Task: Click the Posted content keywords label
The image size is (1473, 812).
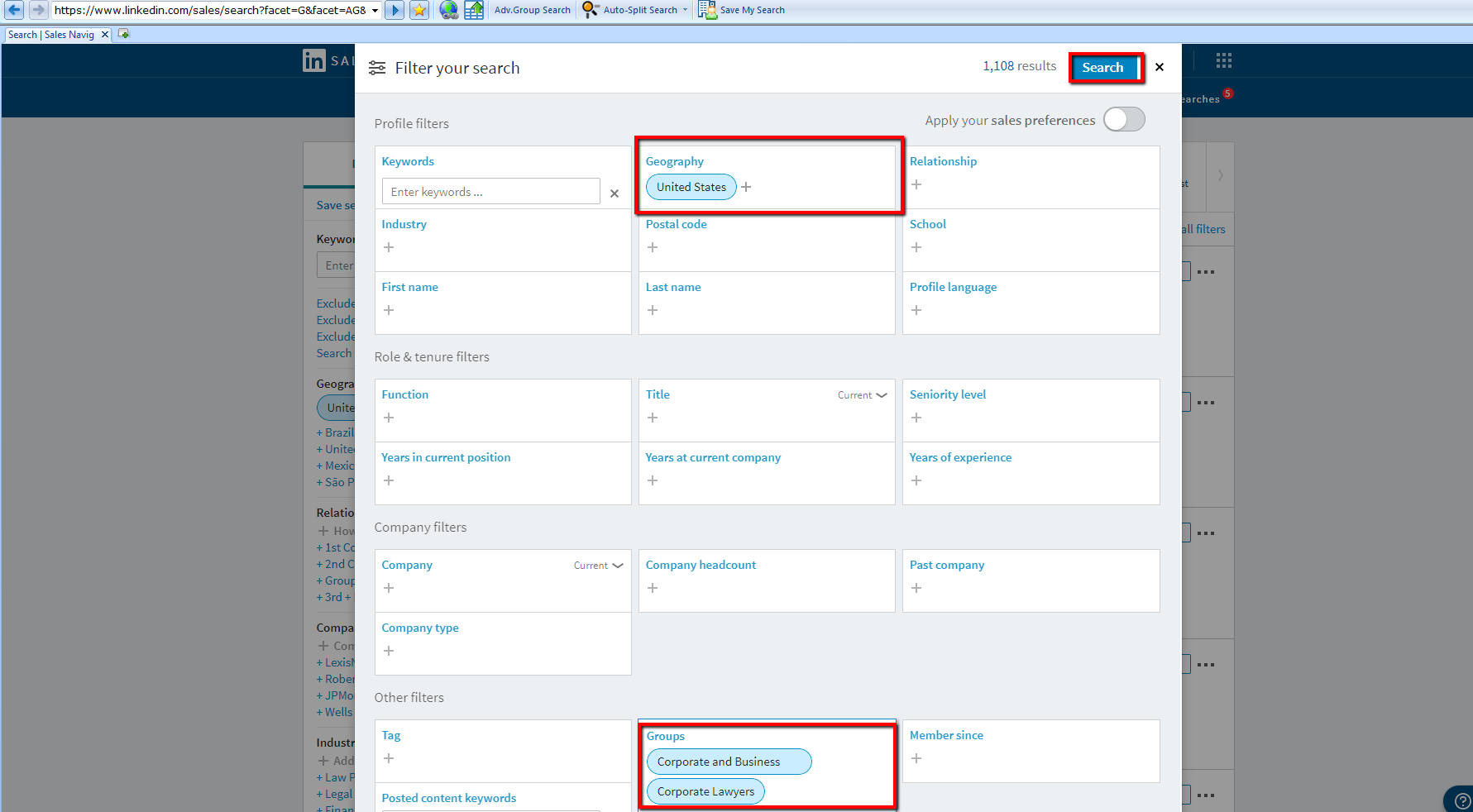Action: point(448,798)
